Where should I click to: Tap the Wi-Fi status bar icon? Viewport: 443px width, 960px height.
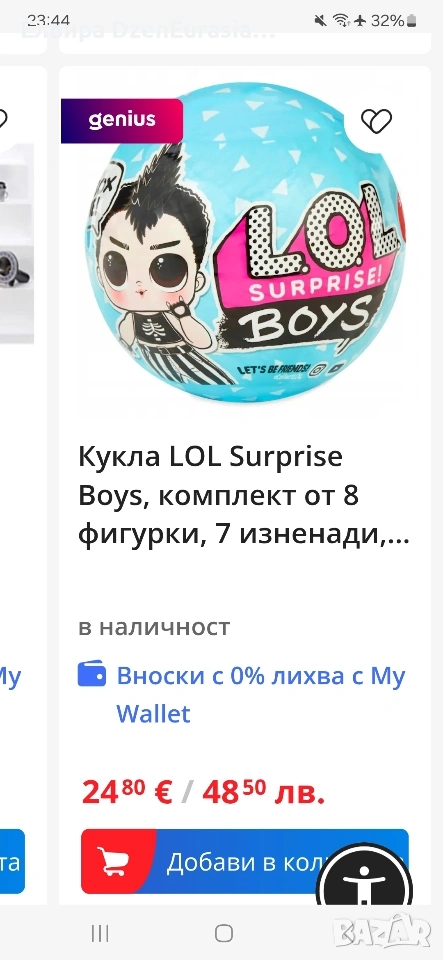coord(341,21)
